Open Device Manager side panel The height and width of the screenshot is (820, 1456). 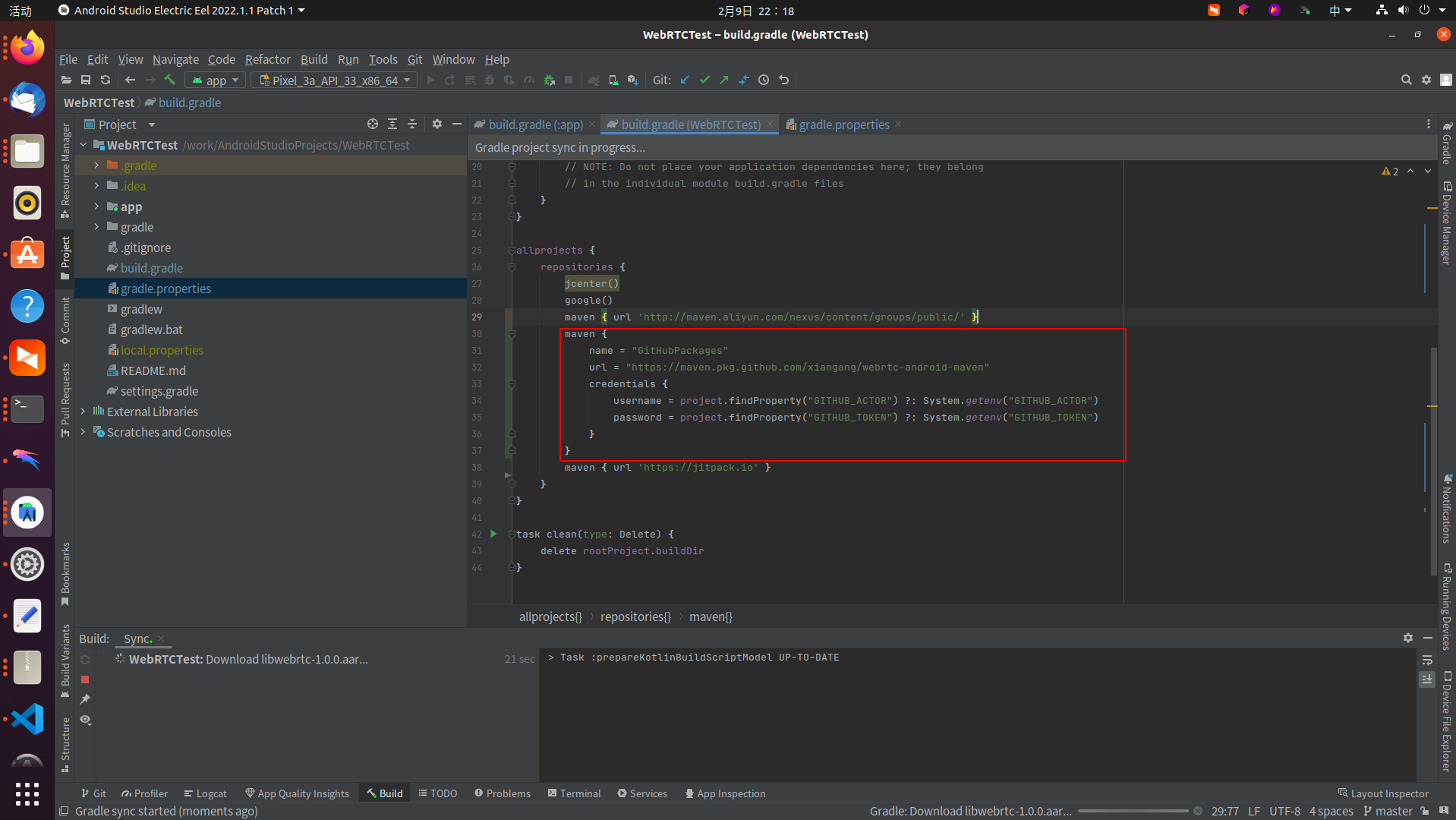[x=1447, y=223]
